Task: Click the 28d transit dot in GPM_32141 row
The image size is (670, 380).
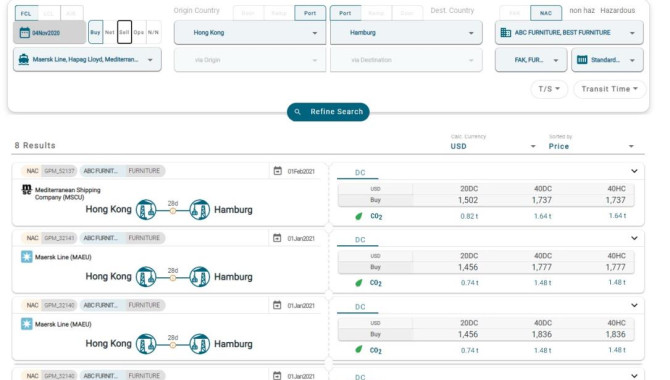Action: [173, 278]
